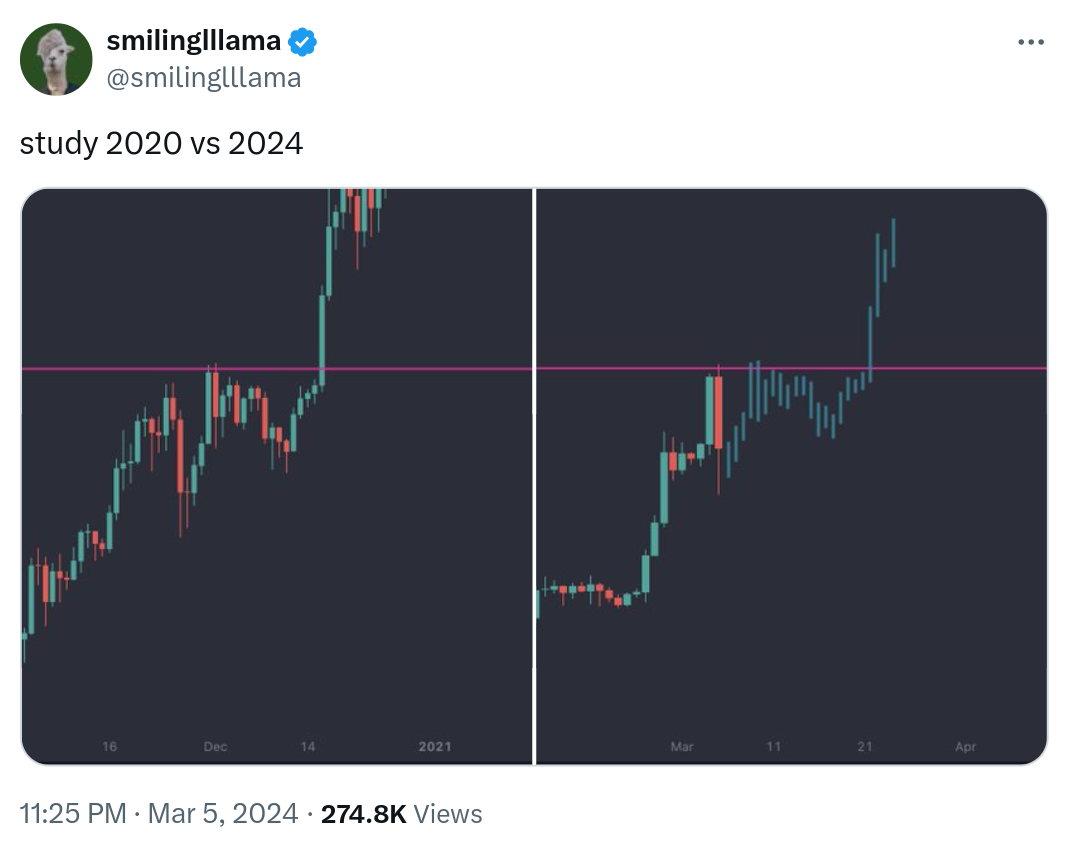Click the blue verified checkmark badge
This screenshot has height=850, width=1070.
(x=302, y=42)
